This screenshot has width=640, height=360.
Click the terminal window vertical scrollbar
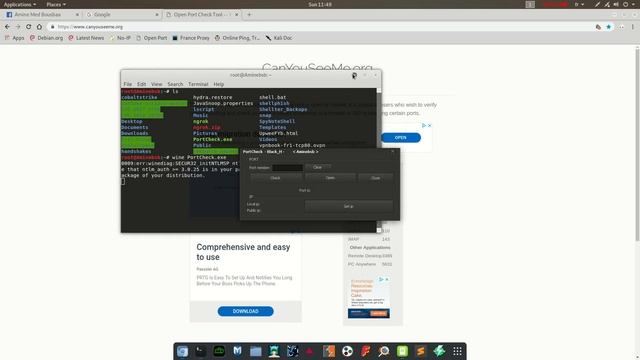(x=379, y=160)
